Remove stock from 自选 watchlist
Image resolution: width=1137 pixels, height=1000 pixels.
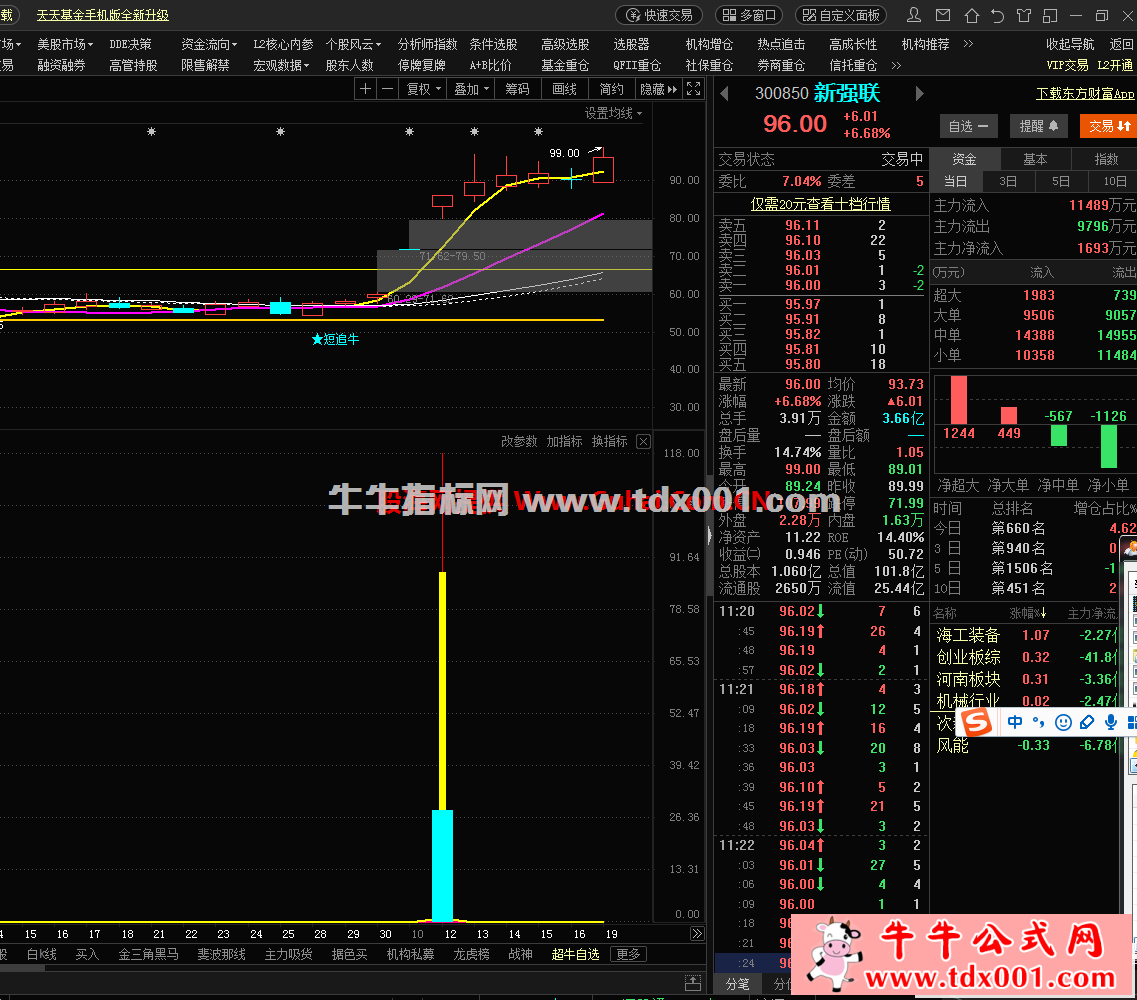969,126
